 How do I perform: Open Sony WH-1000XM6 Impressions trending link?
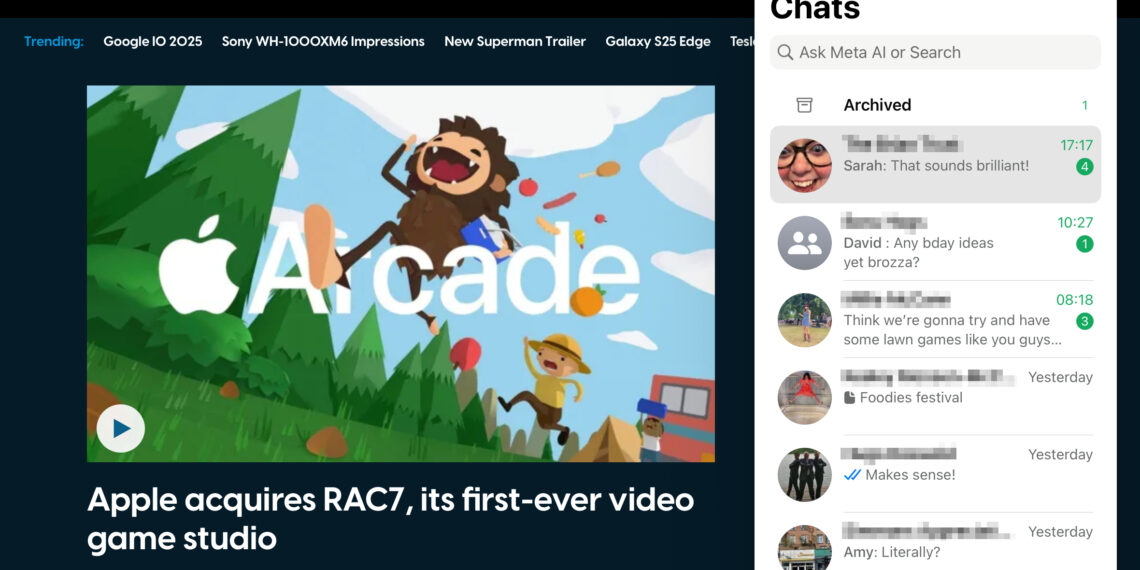click(323, 41)
